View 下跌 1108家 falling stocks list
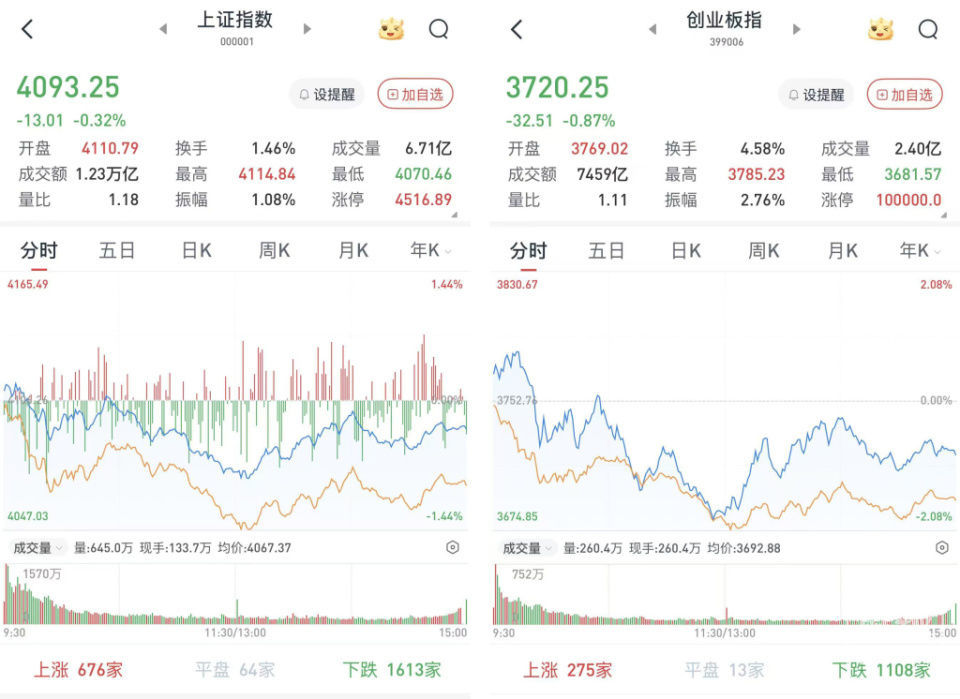 pyautogui.click(x=880, y=669)
